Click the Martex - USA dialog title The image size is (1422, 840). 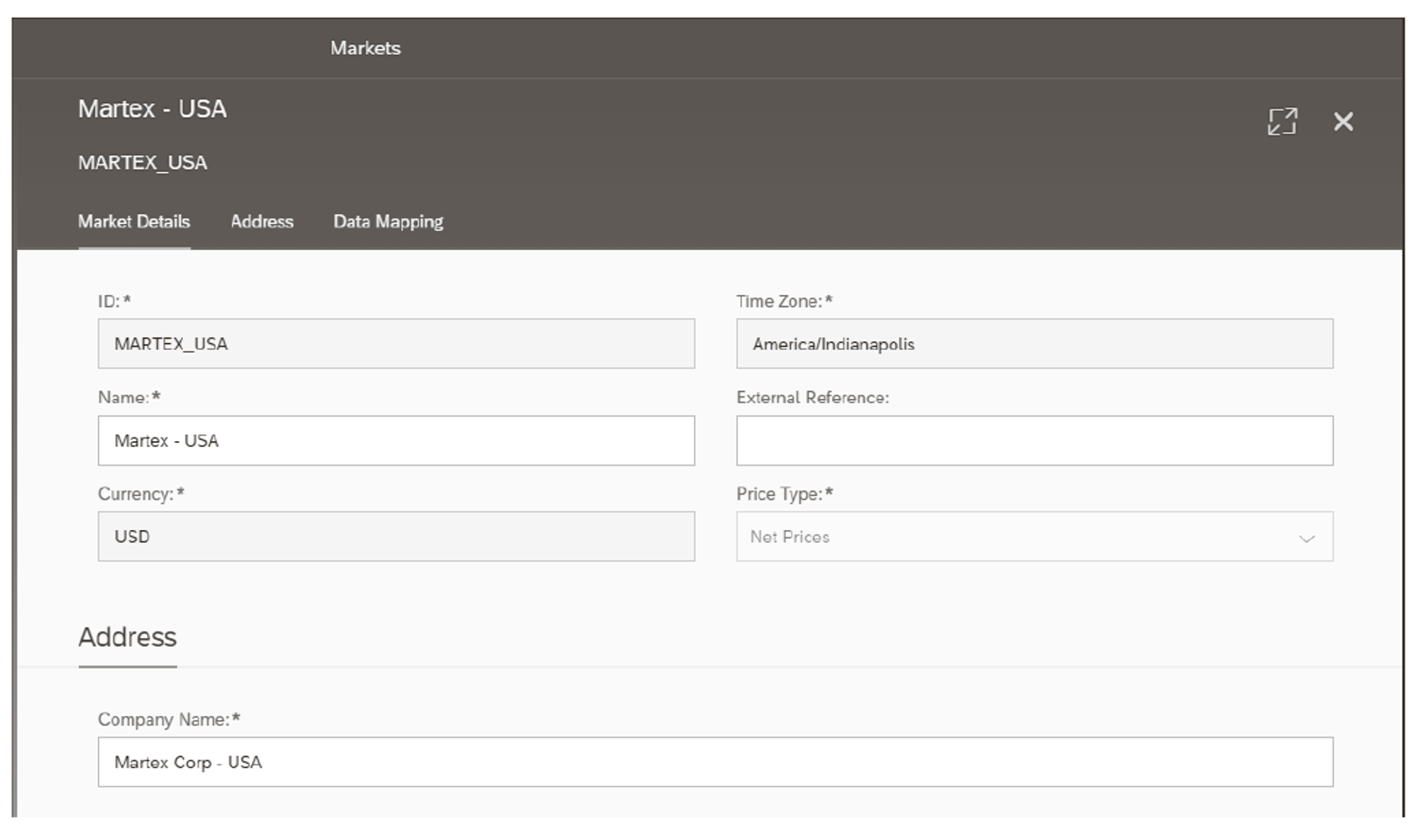tap(151, 109)
